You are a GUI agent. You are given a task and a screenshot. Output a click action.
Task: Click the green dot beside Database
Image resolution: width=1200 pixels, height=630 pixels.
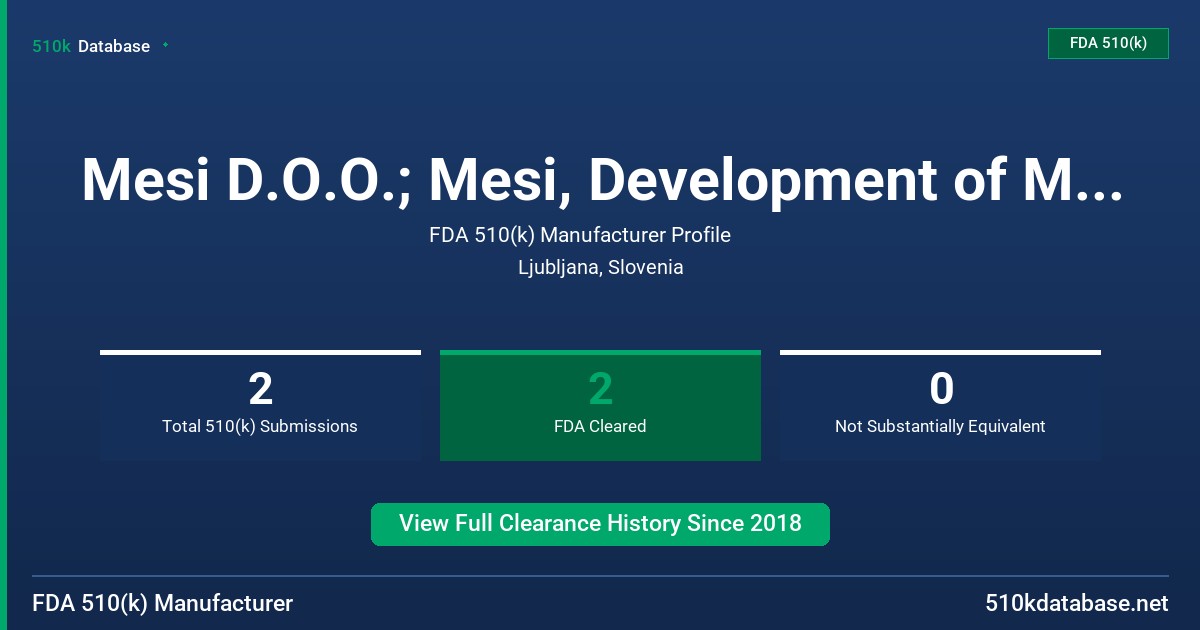165,45
